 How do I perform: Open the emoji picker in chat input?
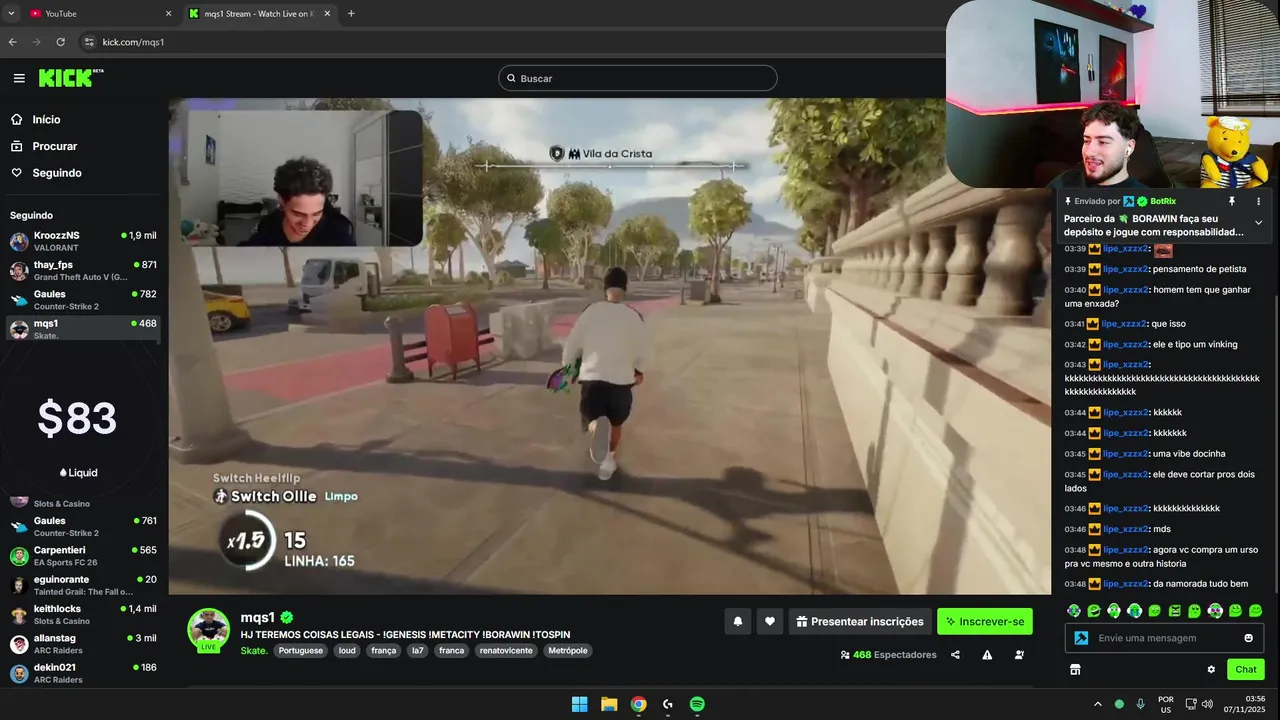pos(1248,638)
